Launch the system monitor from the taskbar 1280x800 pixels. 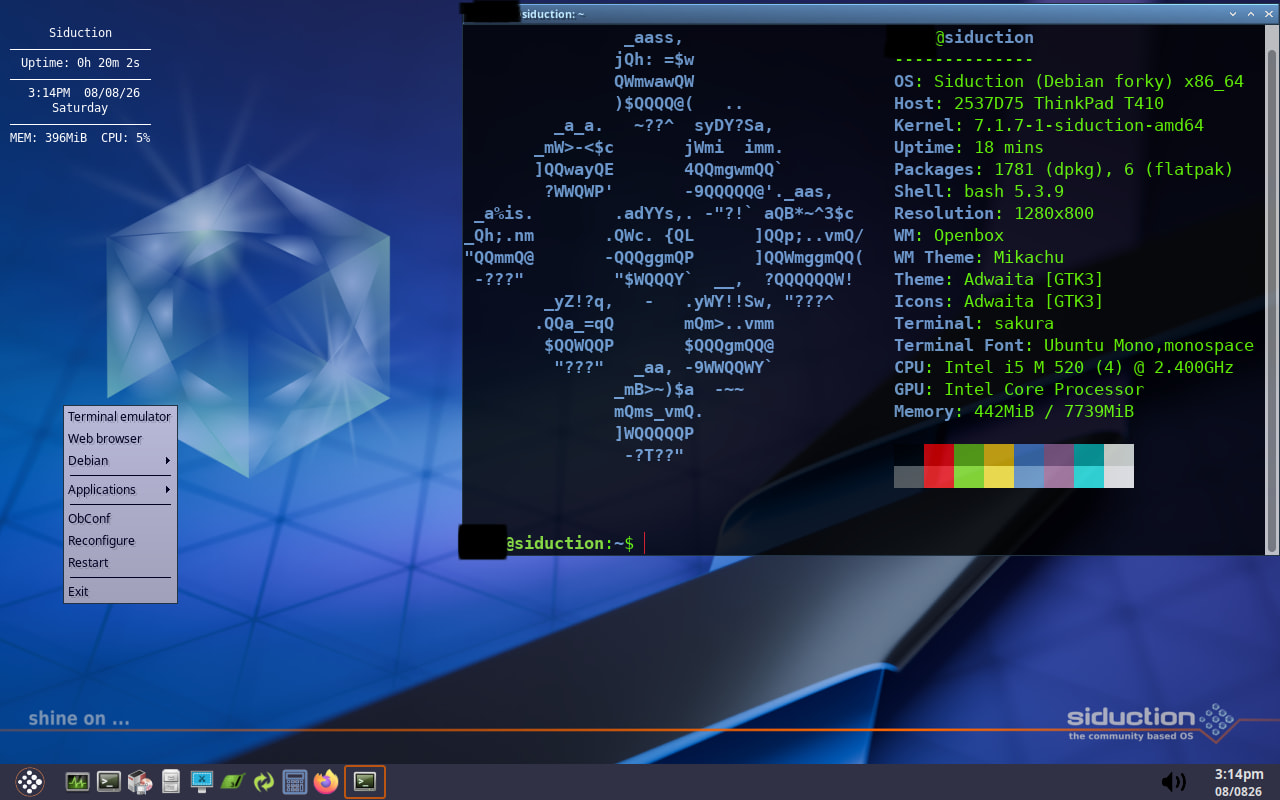pyautogui.click(x=77, y=782)
